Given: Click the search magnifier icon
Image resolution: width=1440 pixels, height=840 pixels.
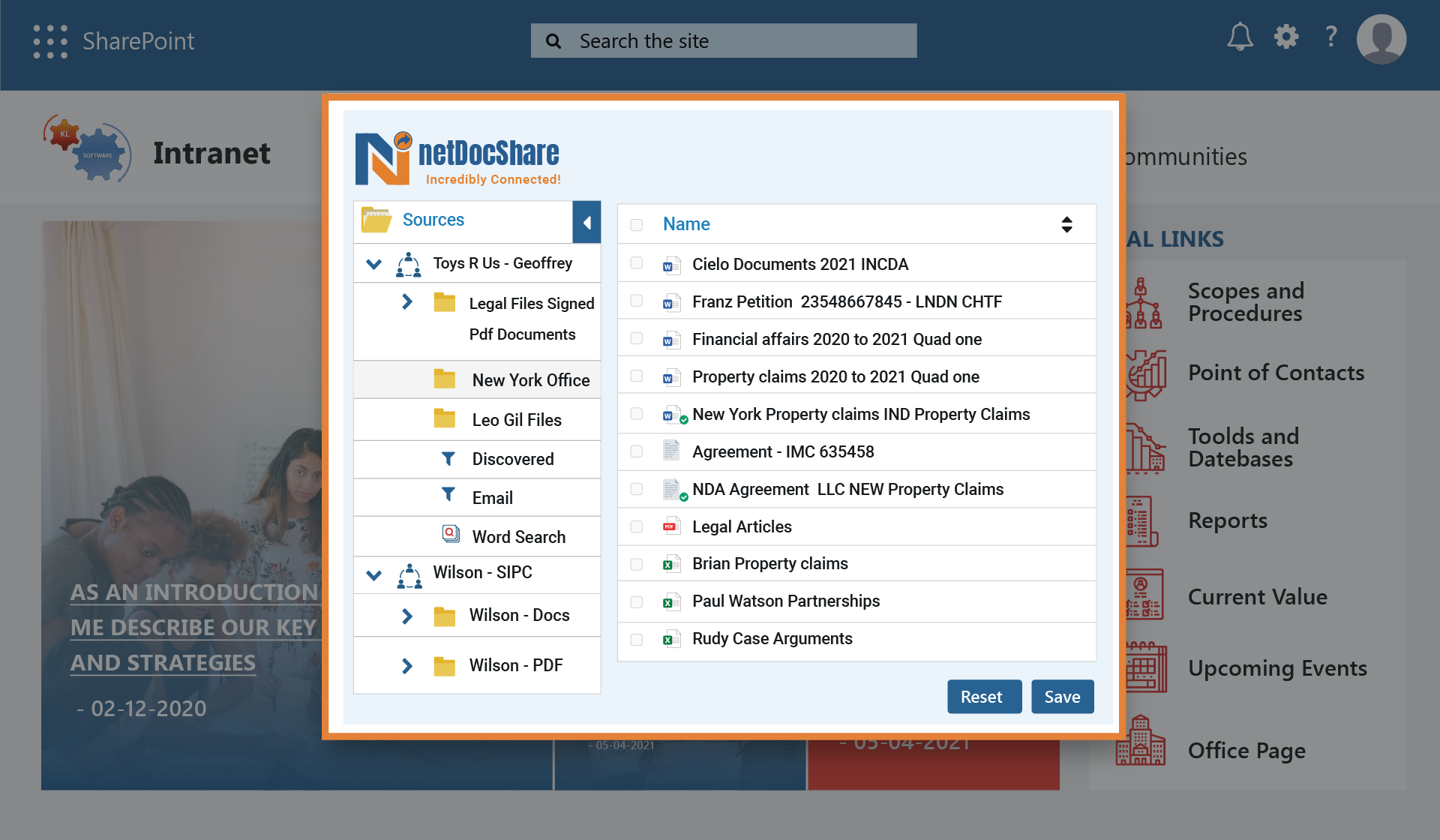Looking at the screenshot, I should pos(553,41).
